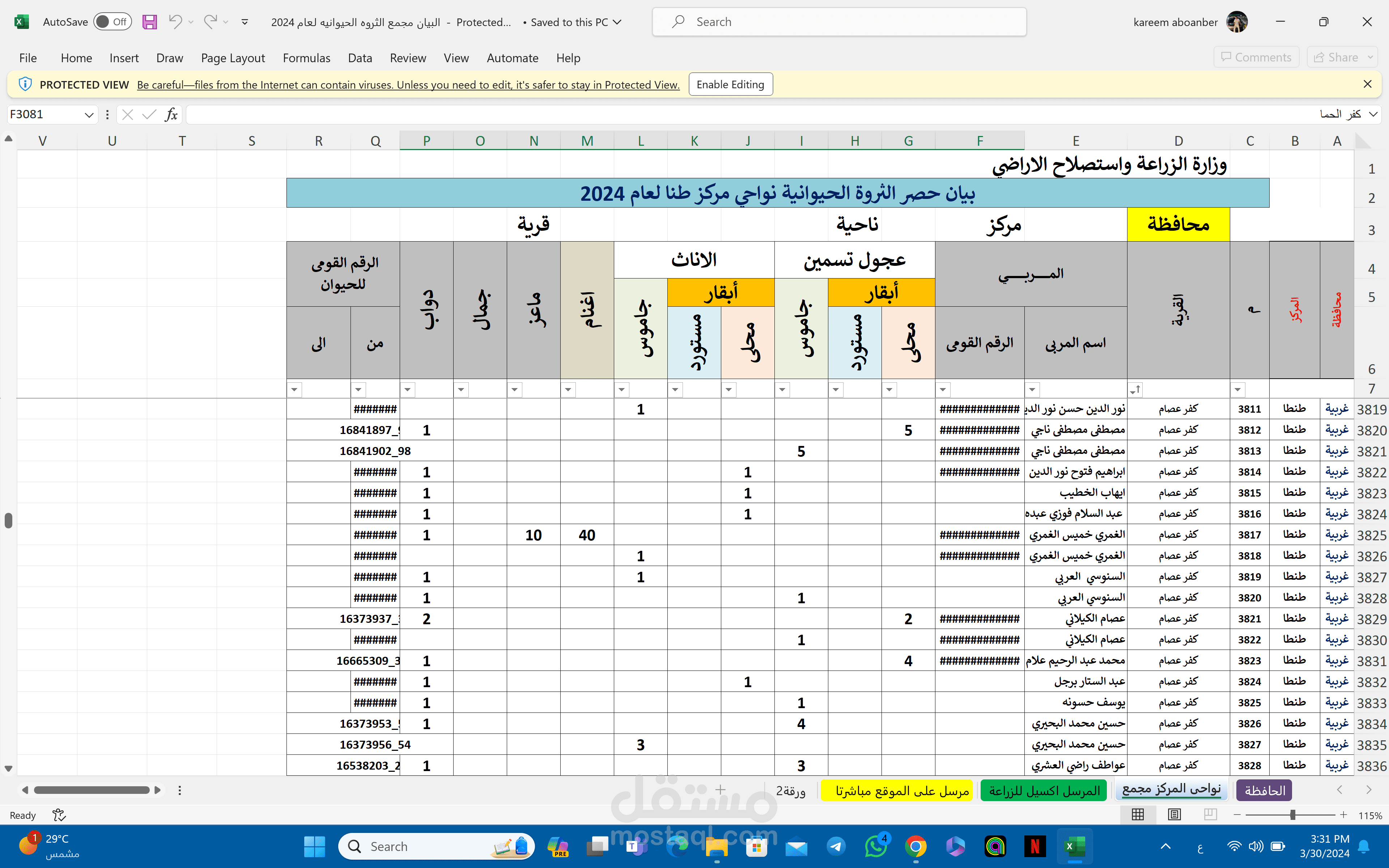The width and height of the screenshot is (1389, 868).
Task: Click the Redo arrow icon
Action: (x=210, y=22)
